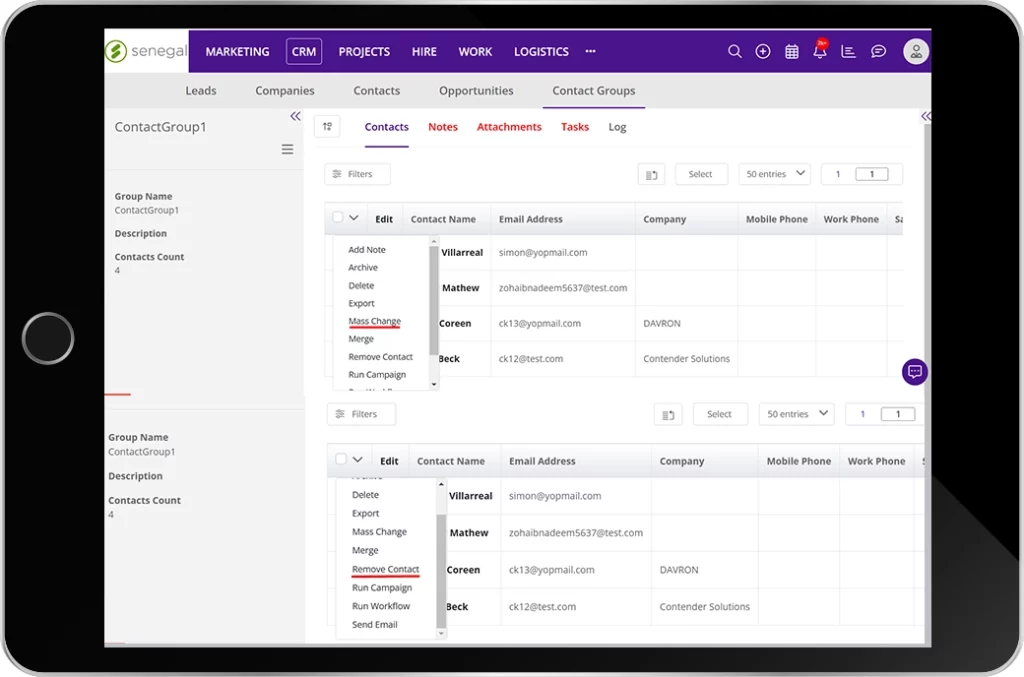1024x677 pixels.
Task: Expand bulk actions chevron in lower table
Action: (x=357, y=460)
